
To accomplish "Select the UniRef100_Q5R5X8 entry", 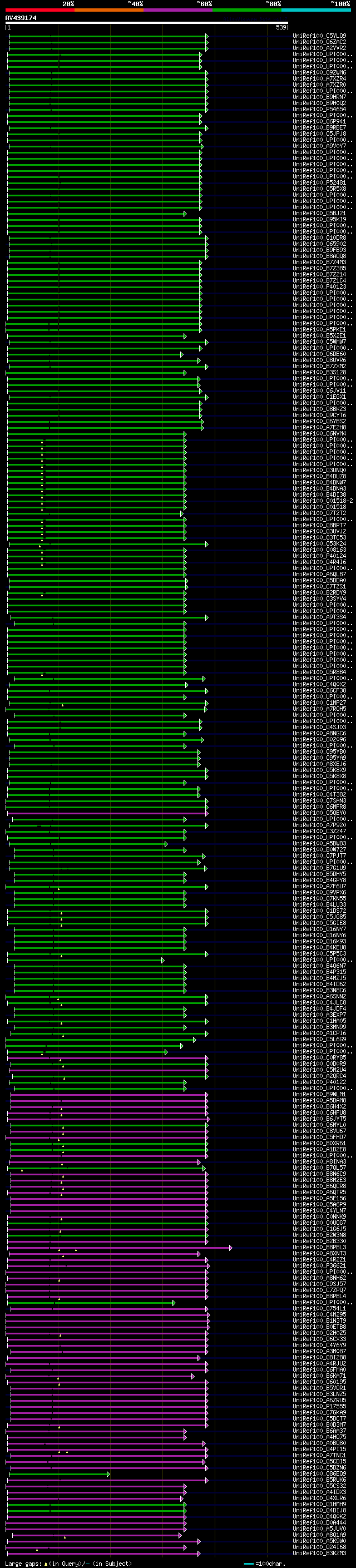I will point(319,189).
